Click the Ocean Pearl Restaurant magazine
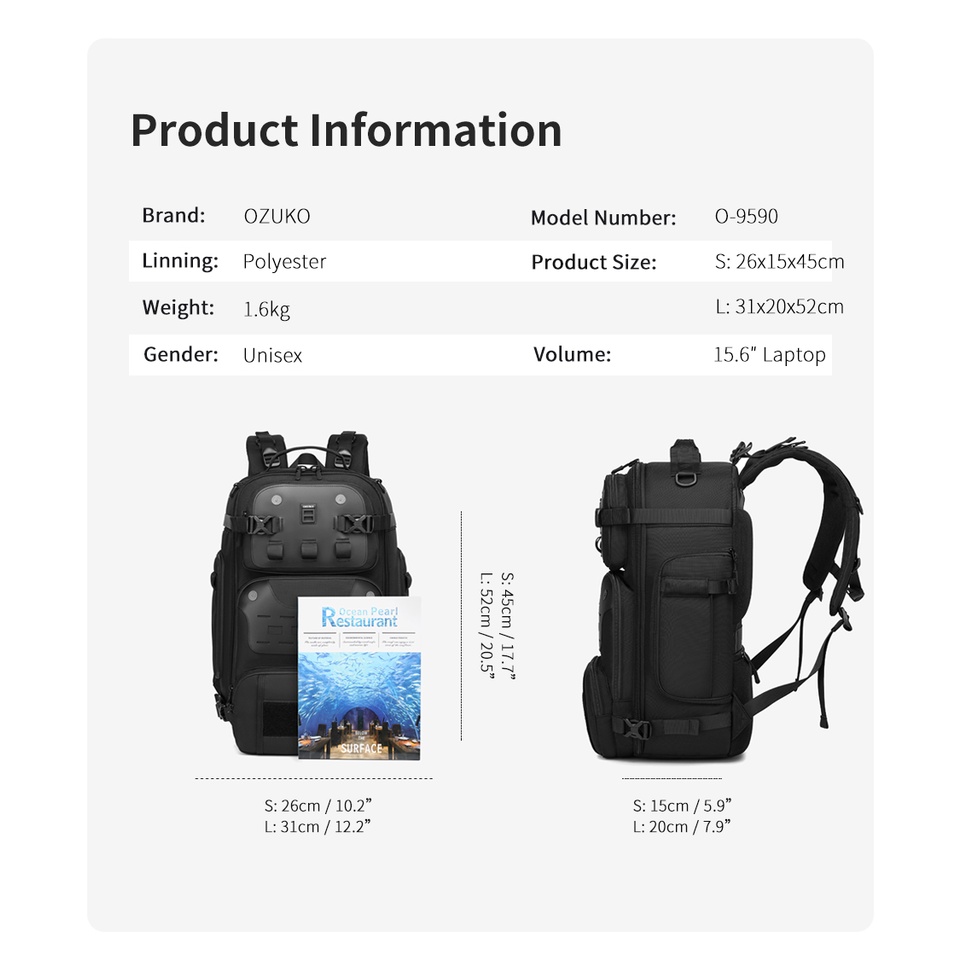Image resolution: width=960 pixels, height=960 pixels. click(x=359, y=678)
